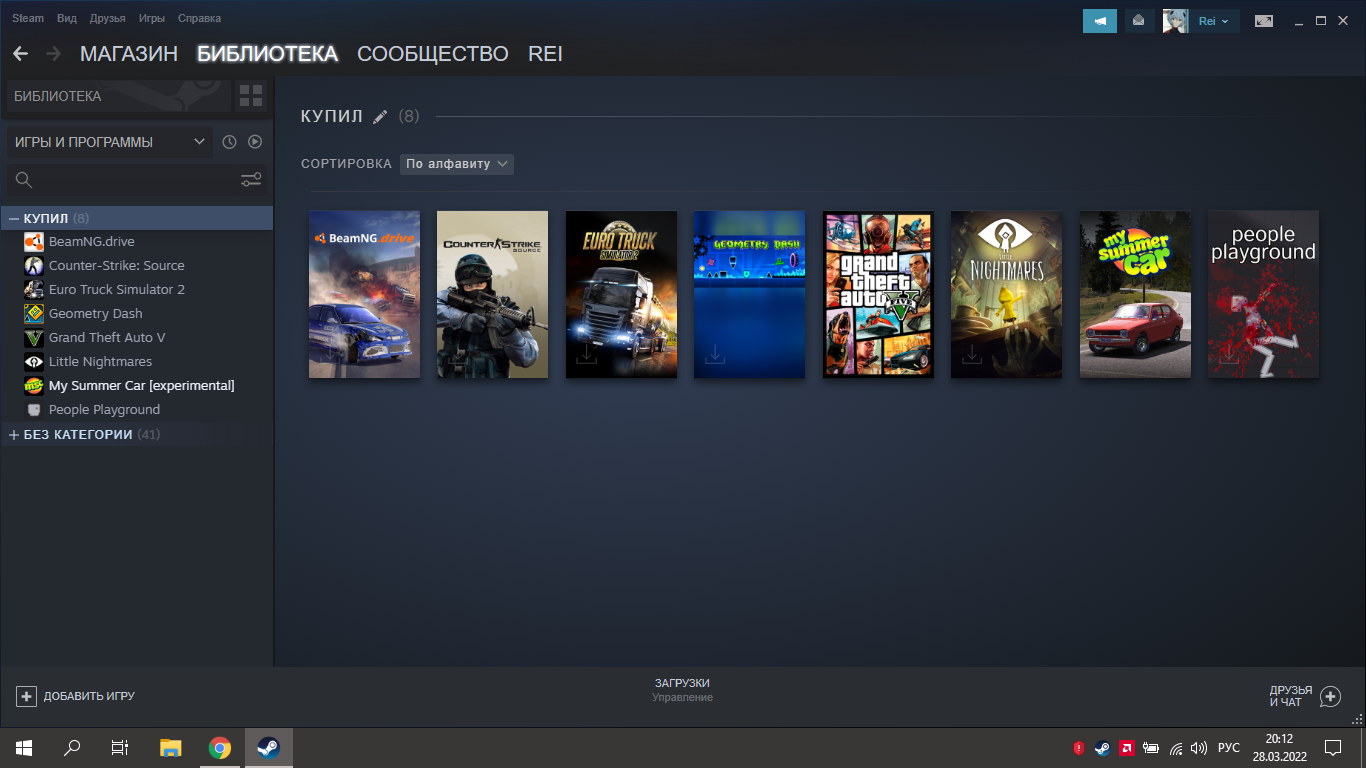Select Counter-Strike Source cover art
Image resolution: width=1366 pixels, height=768 pixels.
point(493,294)
